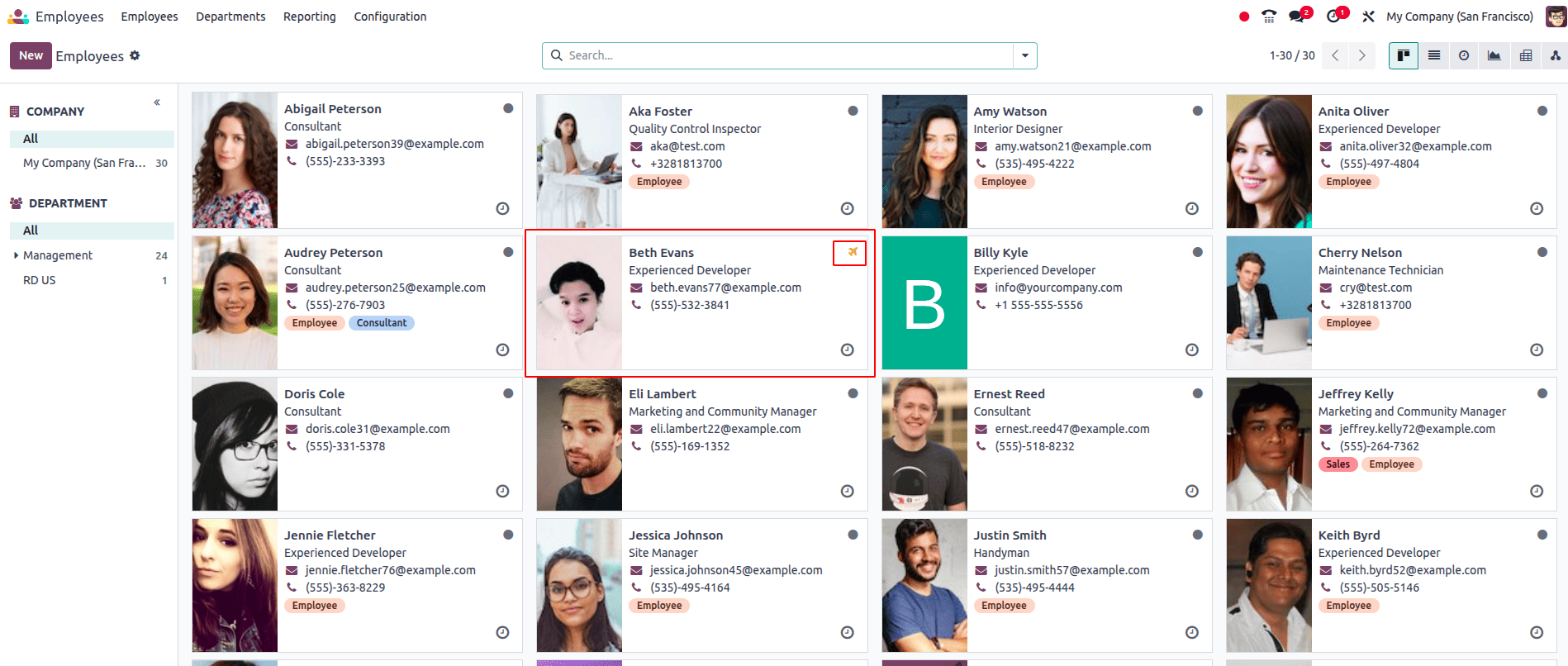Click Aka Foster's presence status dot
The width and height of the screenshot is (1568, 666).
[853, 111]
